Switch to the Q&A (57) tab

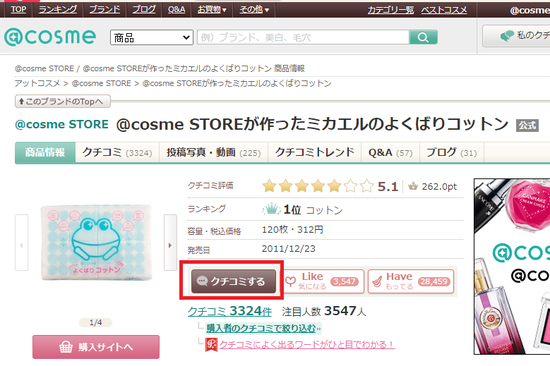coord(390,152)
